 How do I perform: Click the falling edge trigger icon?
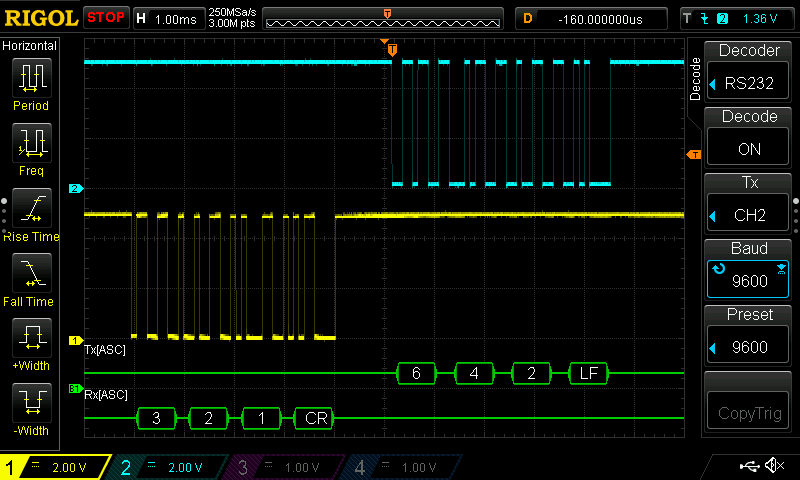705,19
